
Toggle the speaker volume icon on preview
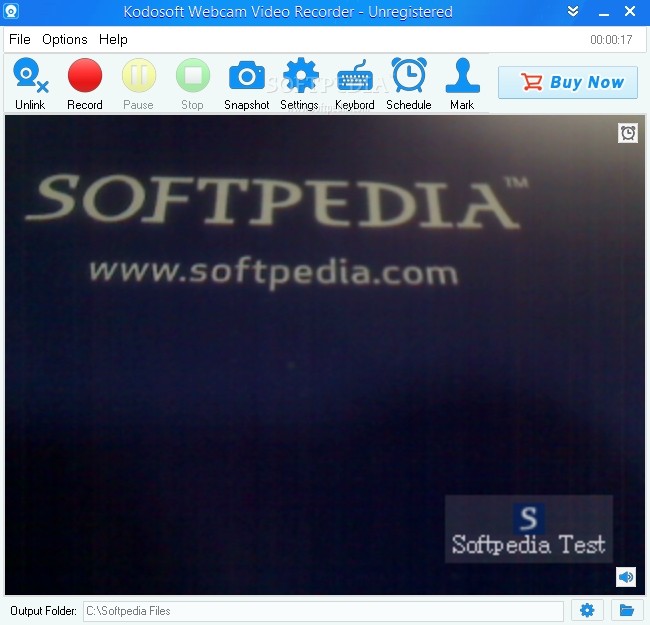pyautogui.click(x=626, y=577)
